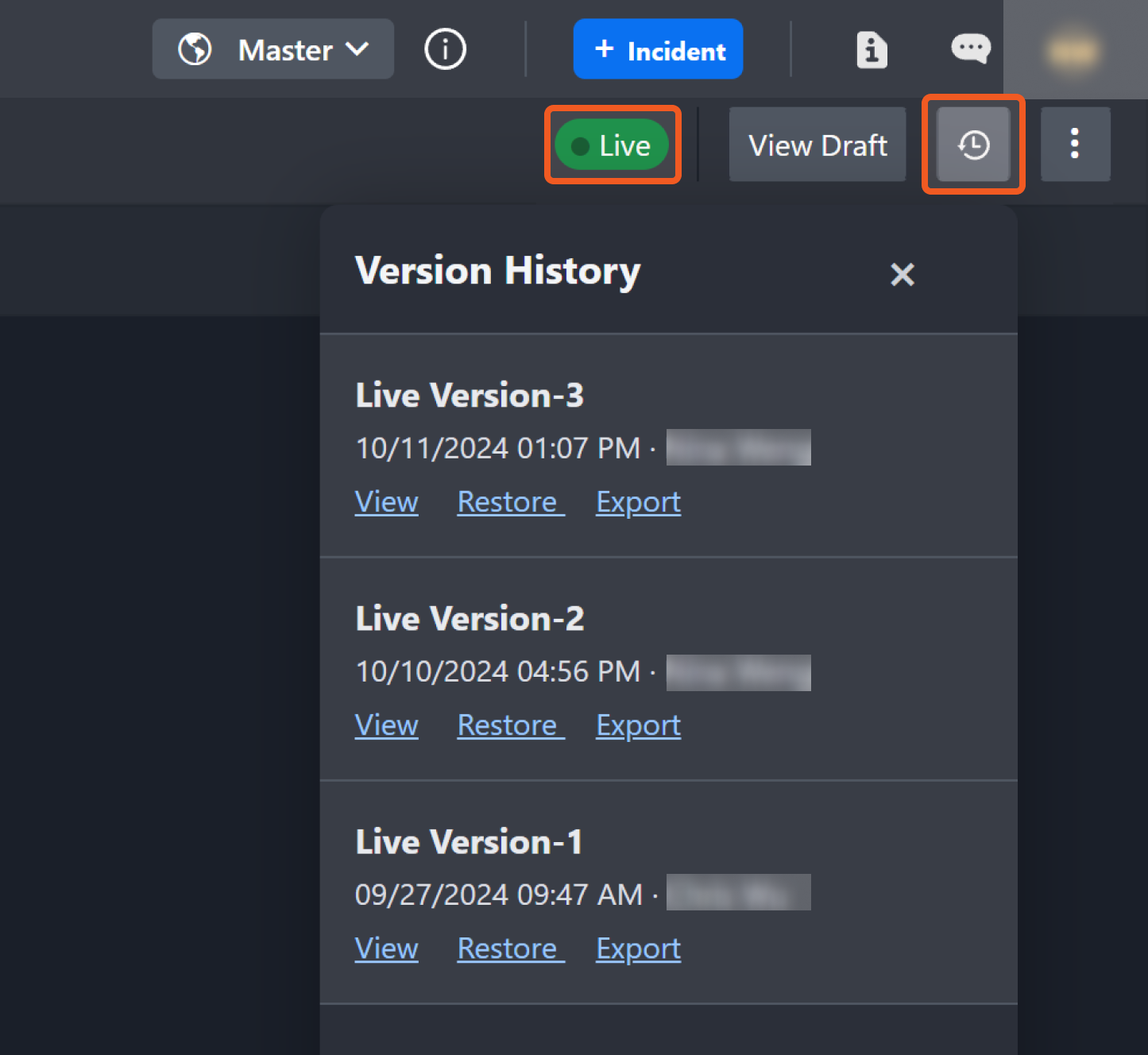View Live Version-3
1148x1055 pixels.
pyautogui.click(x=386, y=502)
